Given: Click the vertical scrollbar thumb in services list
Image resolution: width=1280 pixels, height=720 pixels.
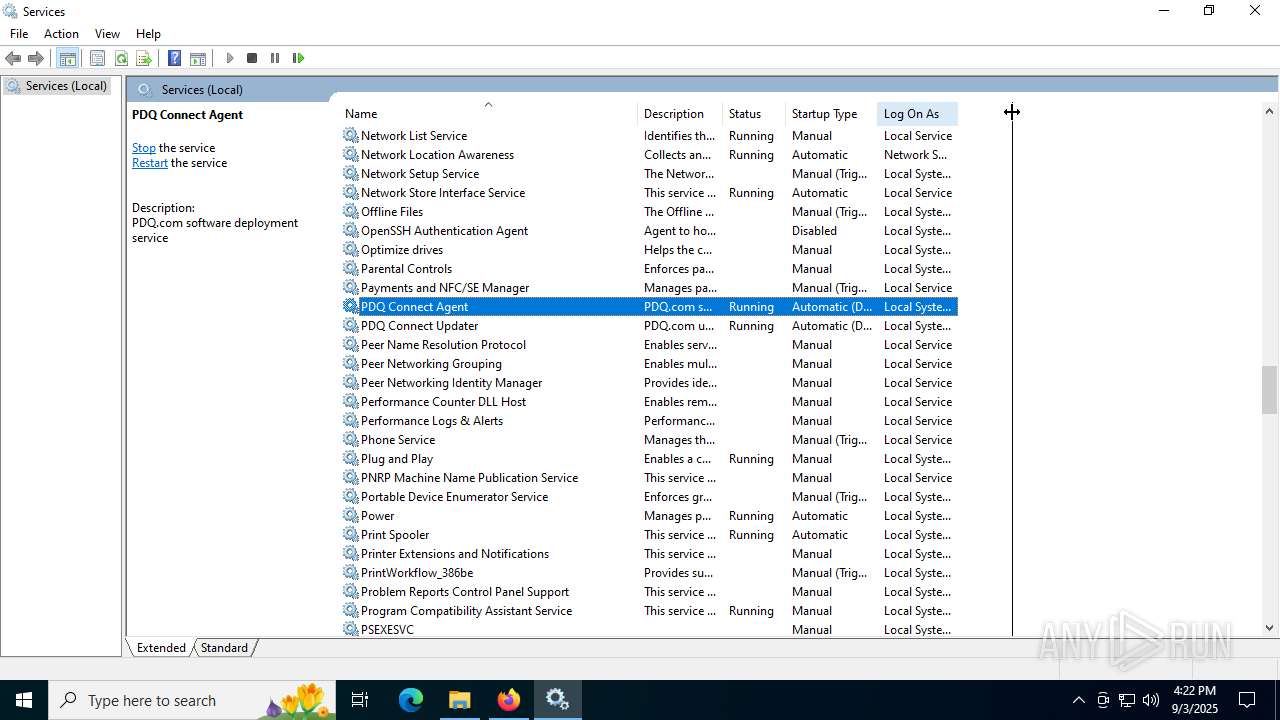Looking at the screenshot, I should (x=1269, y=389).
